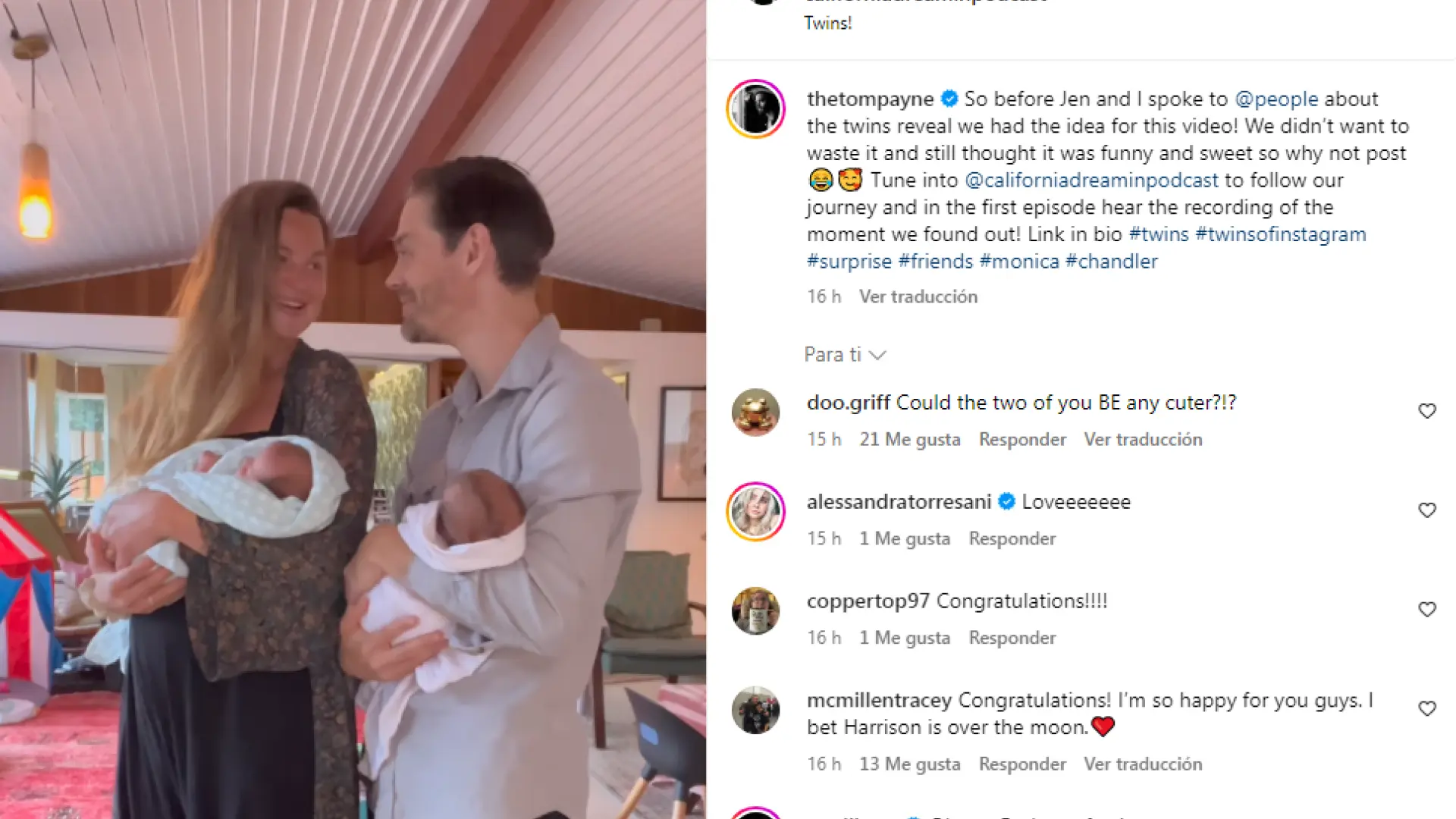Like mcmillentracey's comment heart icon
Viewport: 1456px width, 819px height.
(x=1427, y=709)
